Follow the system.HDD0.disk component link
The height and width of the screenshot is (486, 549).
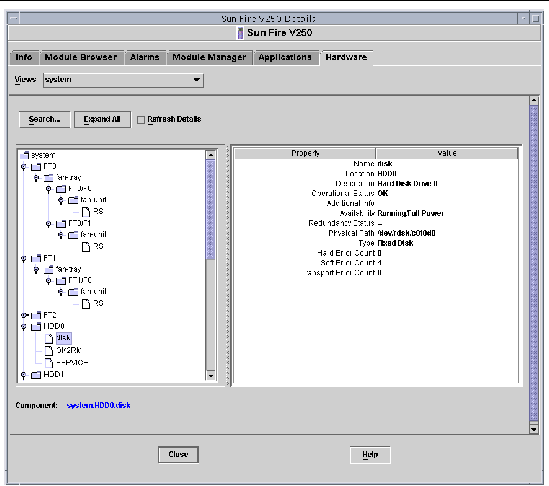(x=98, y=405)
